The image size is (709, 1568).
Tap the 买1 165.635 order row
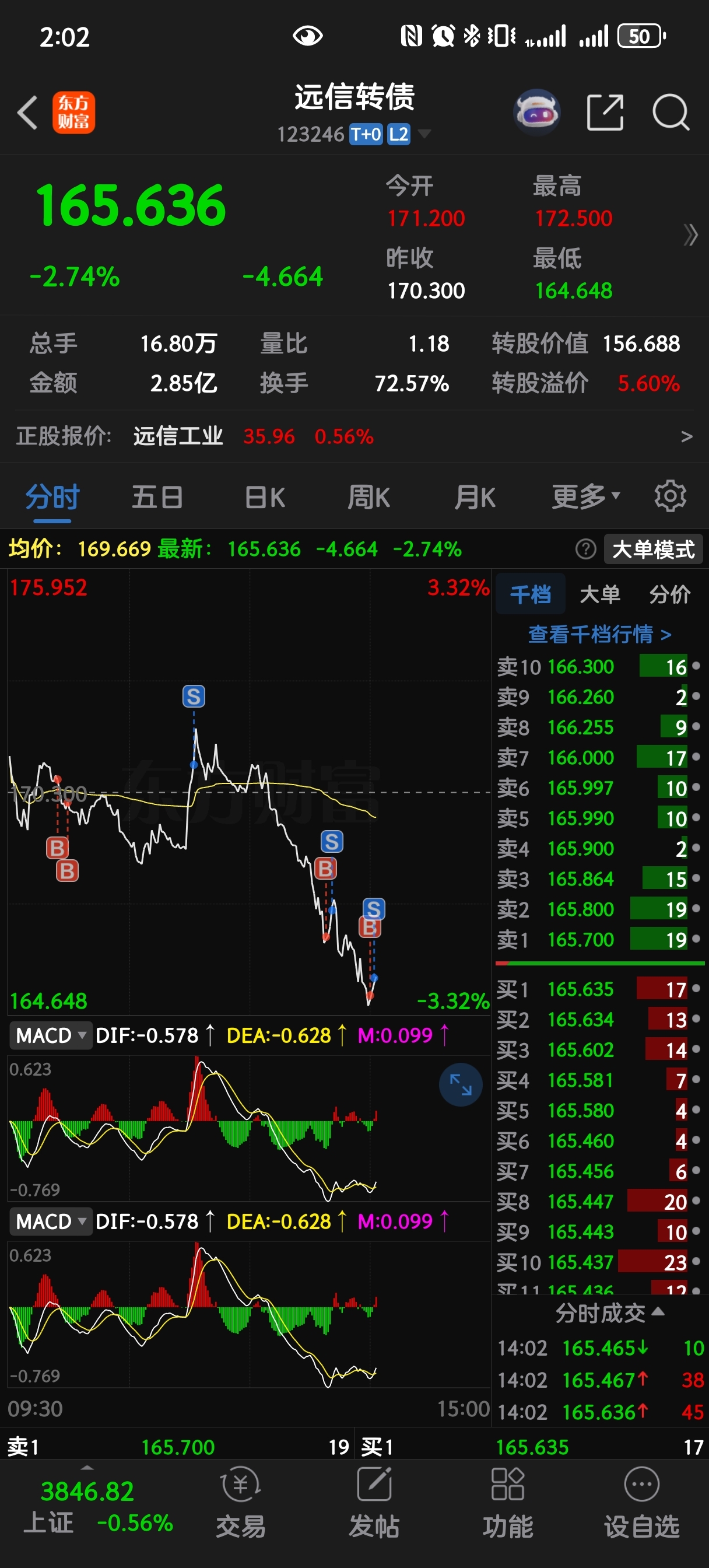599,989
